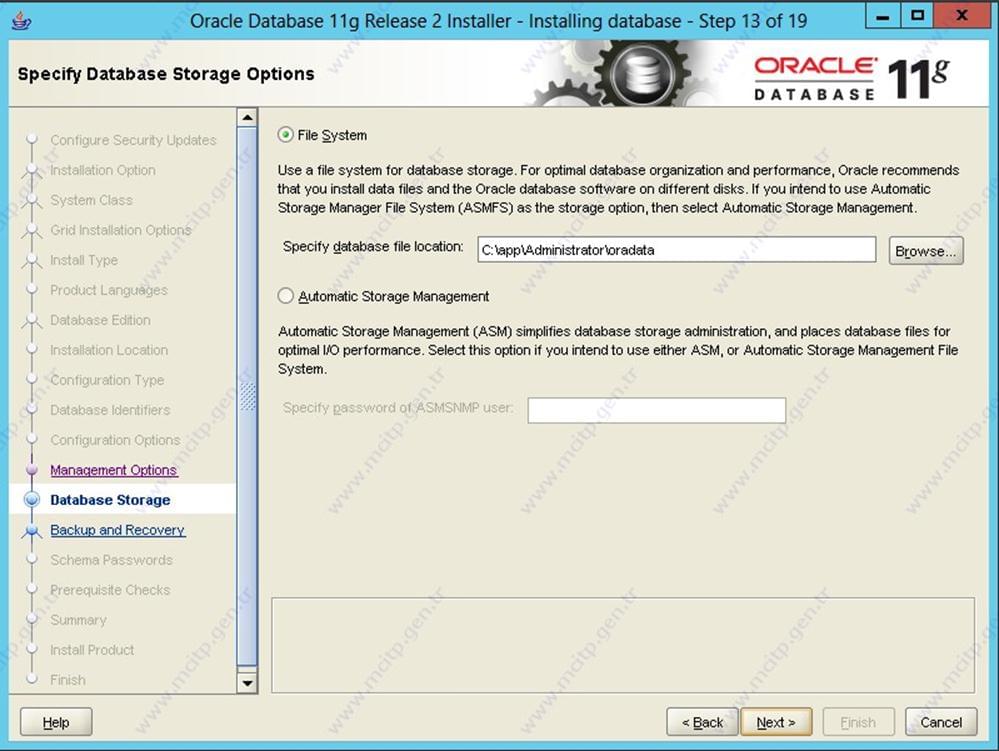Click the 'Specify Database Storage Options' heading

[166, 74]
